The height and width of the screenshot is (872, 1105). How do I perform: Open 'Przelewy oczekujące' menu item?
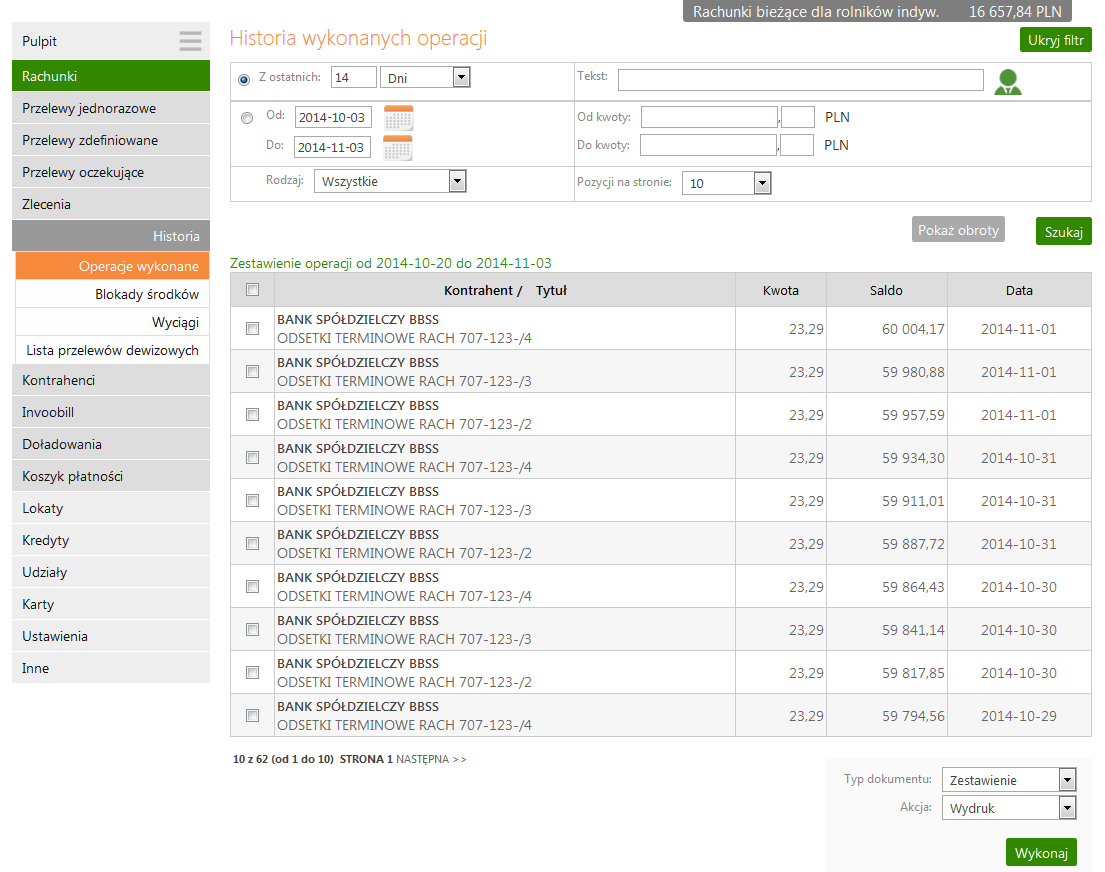point(111,172)
